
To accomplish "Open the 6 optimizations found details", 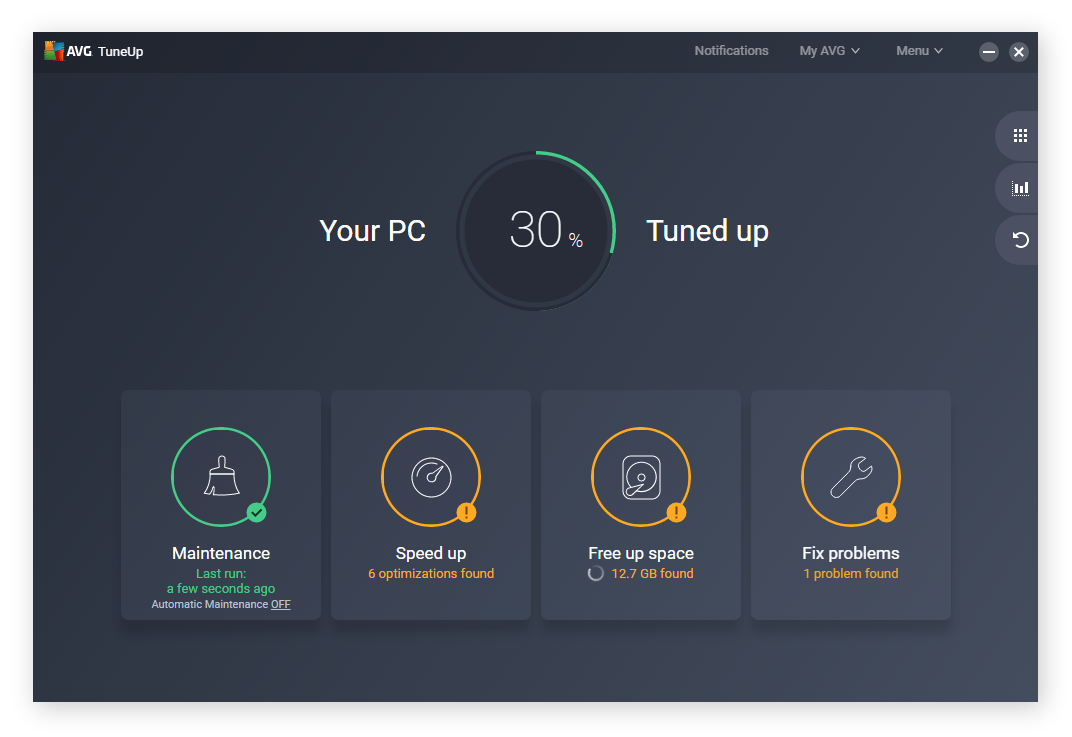I will [430, 573].
